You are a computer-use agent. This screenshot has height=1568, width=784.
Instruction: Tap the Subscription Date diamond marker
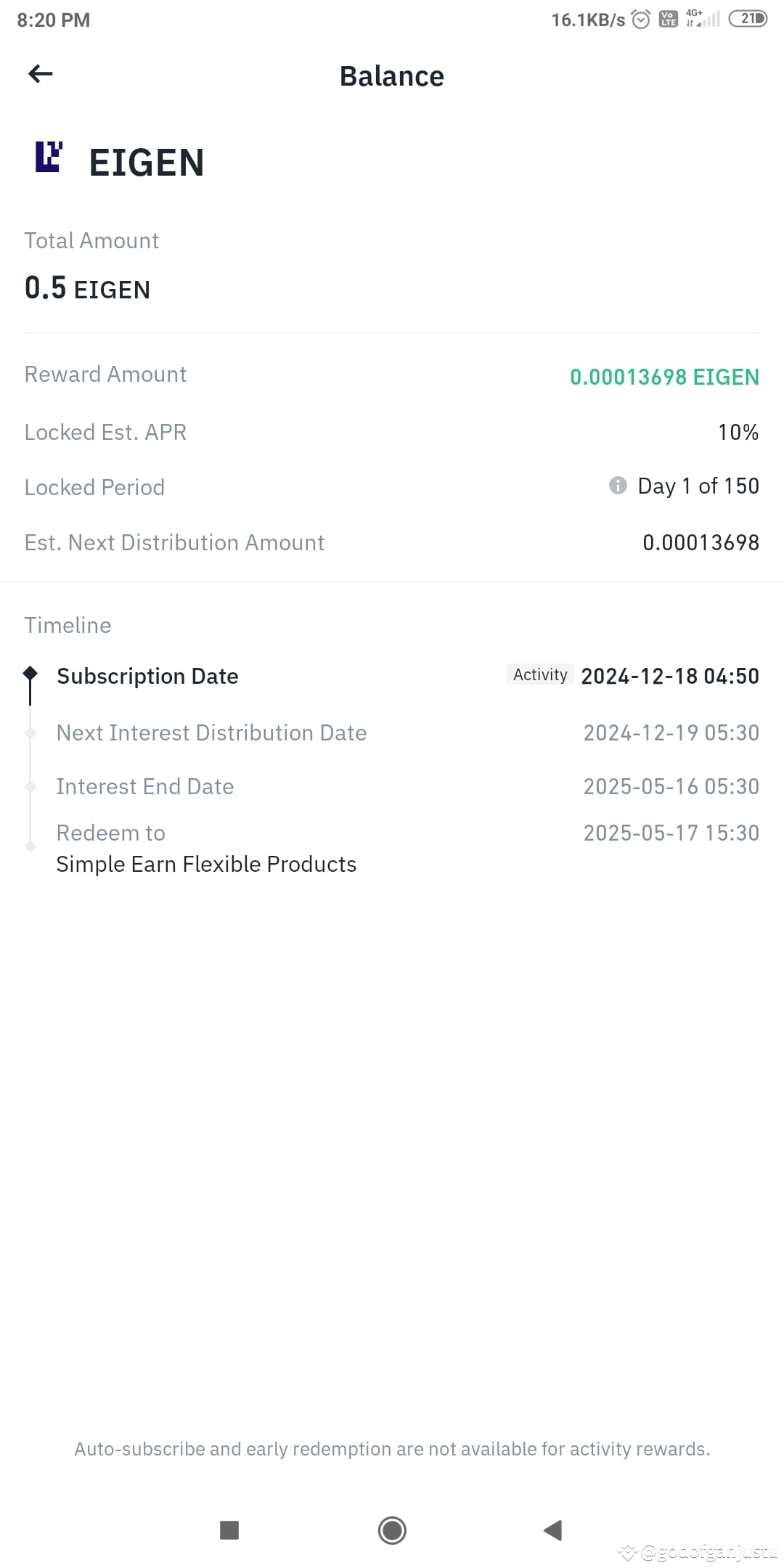click(x=30, y=674)
